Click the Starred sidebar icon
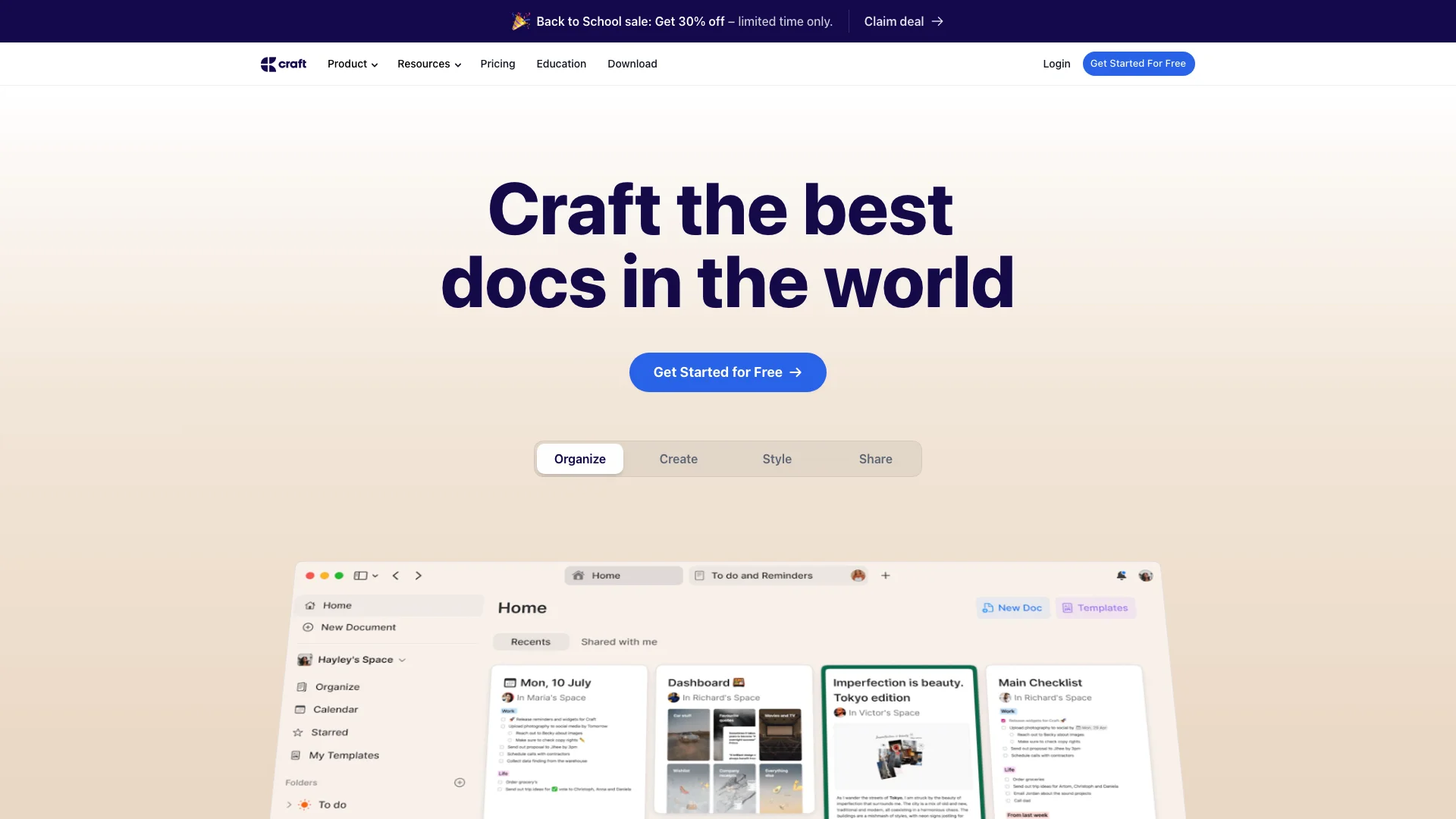The image size is (1456, 819). (x=300, y=731)
